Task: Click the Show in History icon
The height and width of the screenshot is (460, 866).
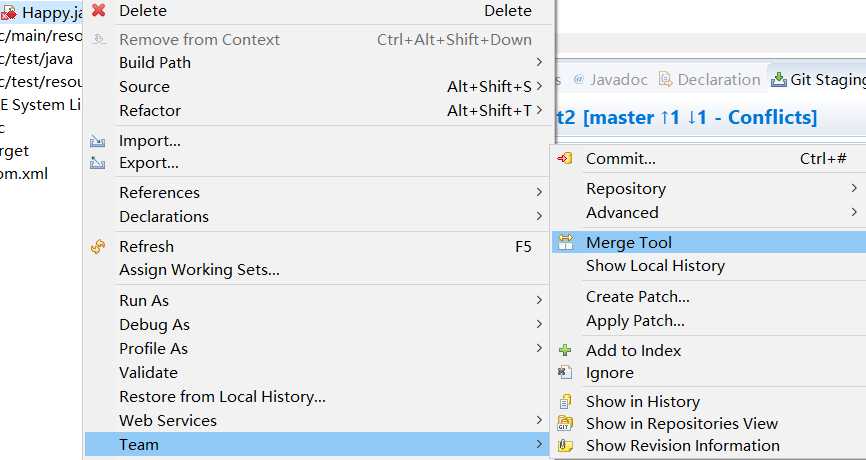Action: coord(565,401)
